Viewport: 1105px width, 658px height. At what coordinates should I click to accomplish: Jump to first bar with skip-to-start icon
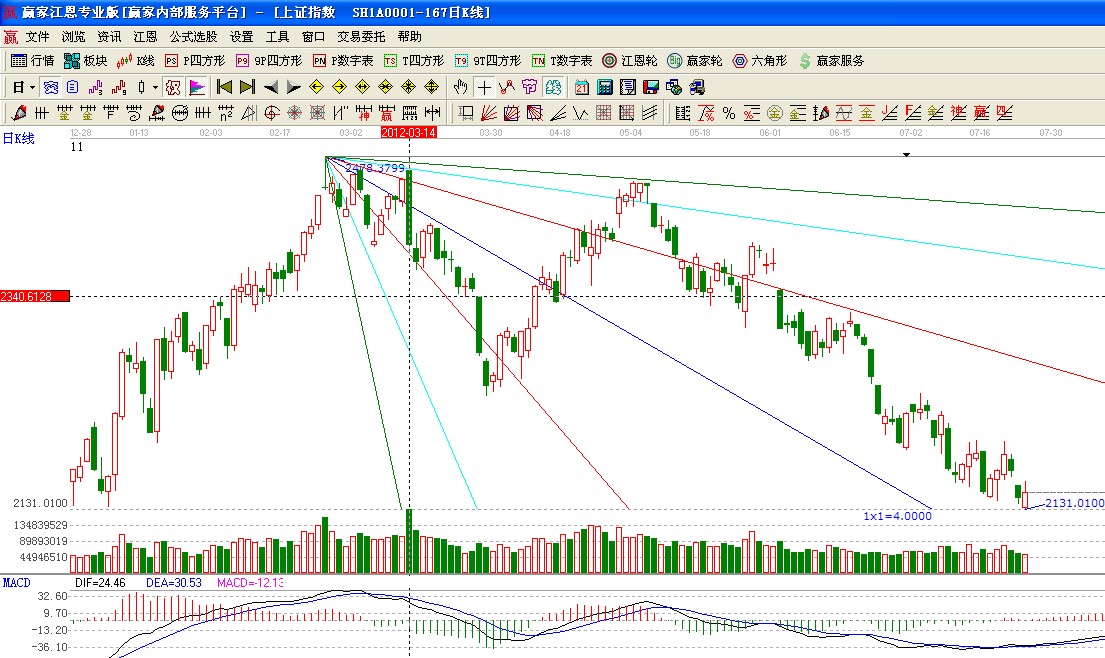(224, 87)
